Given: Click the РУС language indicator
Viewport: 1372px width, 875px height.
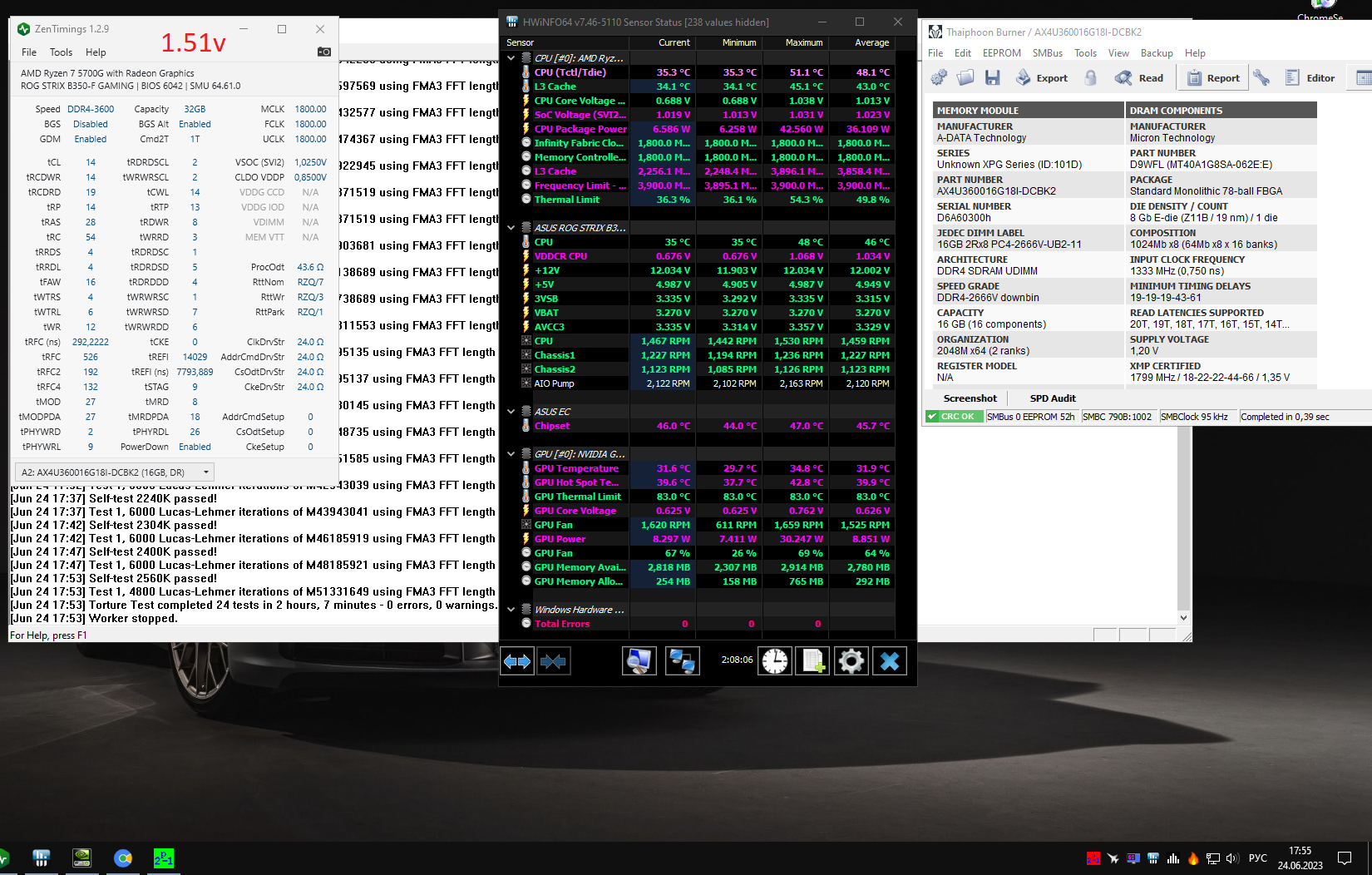Looking at the screenshot, I should coord(1258,858).
